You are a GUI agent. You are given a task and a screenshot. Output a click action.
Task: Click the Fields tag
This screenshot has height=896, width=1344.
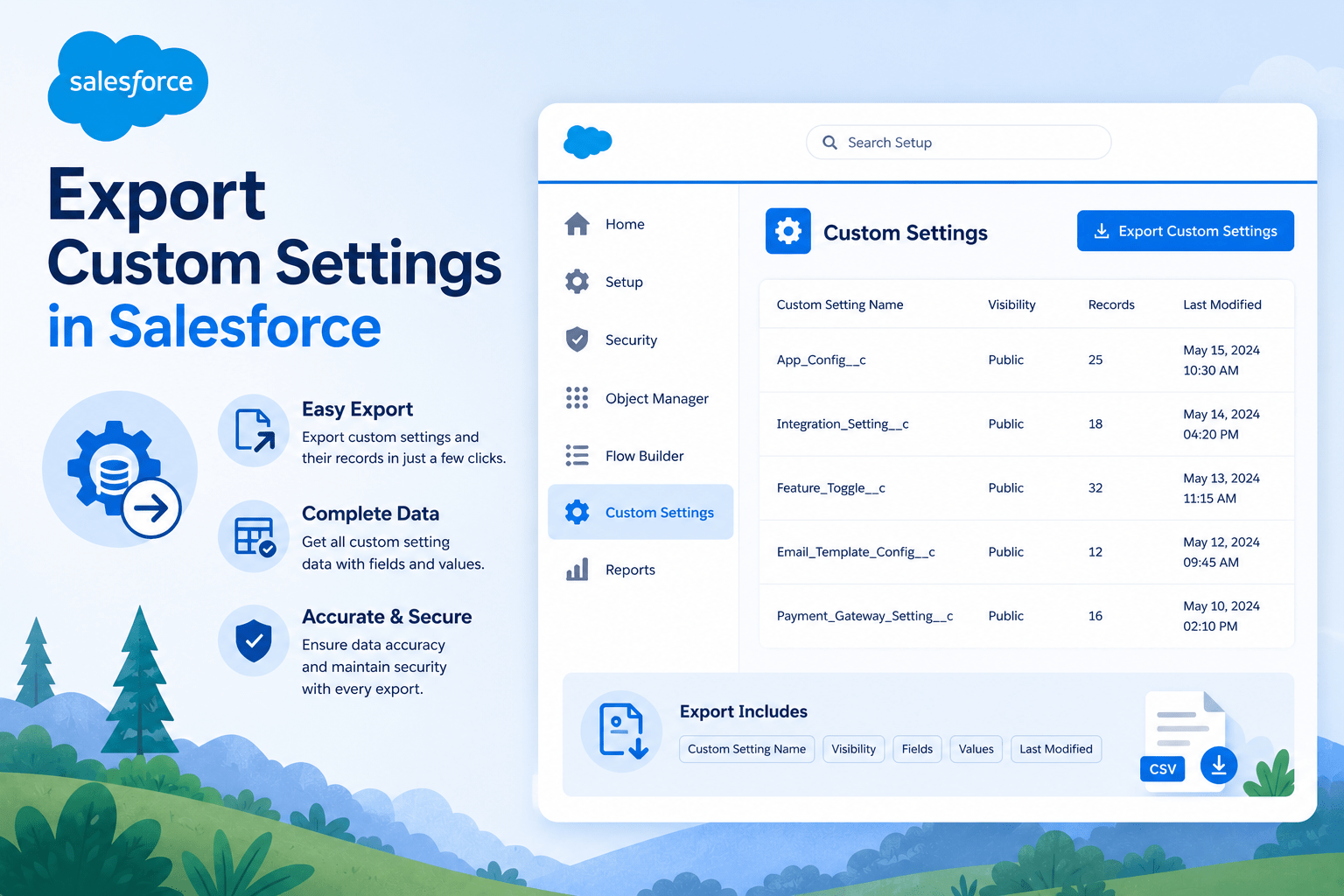coord(917,749)
